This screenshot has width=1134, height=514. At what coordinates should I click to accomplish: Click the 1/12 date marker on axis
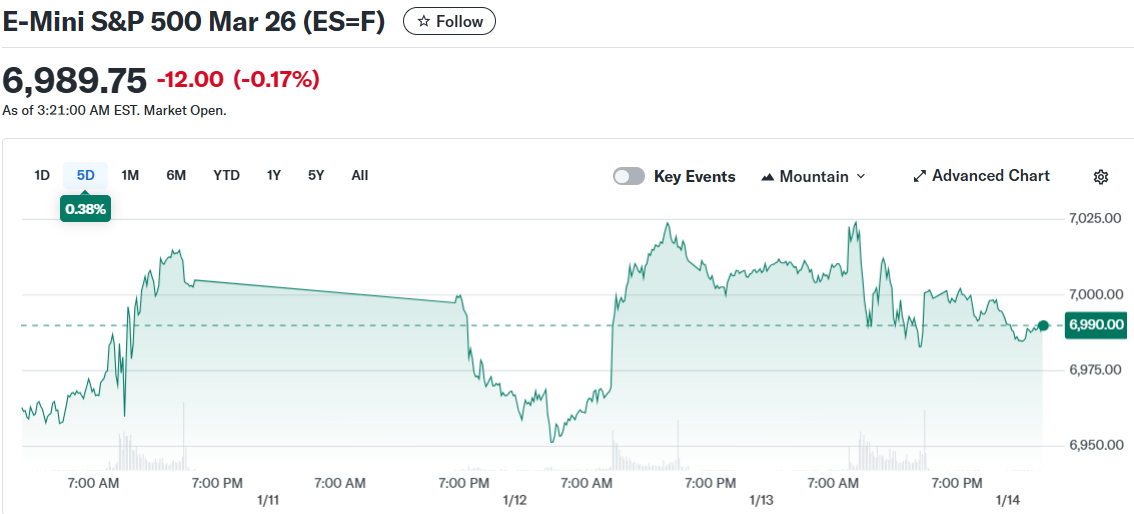pyautogui.click(x=514, y=499)
